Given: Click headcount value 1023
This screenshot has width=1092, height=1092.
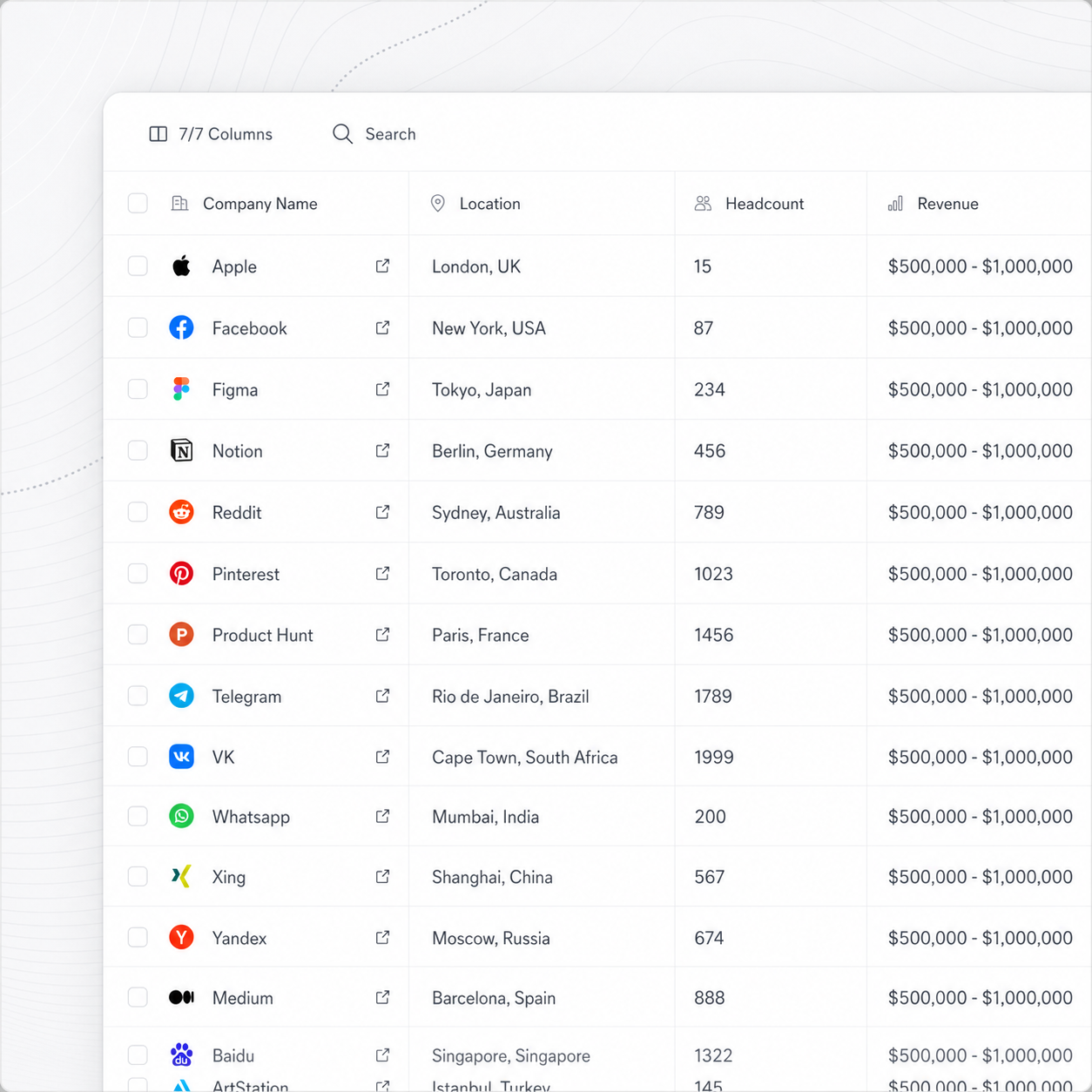Looking at the screenshot, I should click(713, 574).
